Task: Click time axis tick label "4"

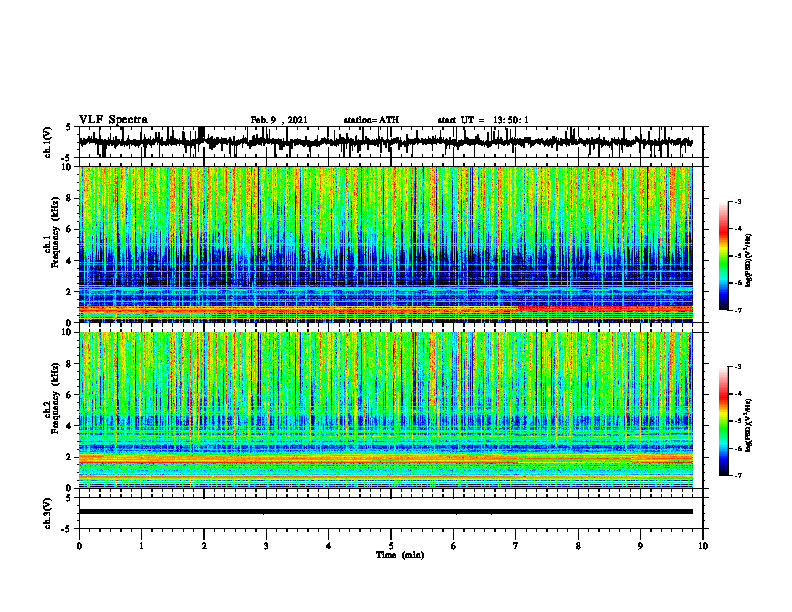Action: [x=329, y=546]
